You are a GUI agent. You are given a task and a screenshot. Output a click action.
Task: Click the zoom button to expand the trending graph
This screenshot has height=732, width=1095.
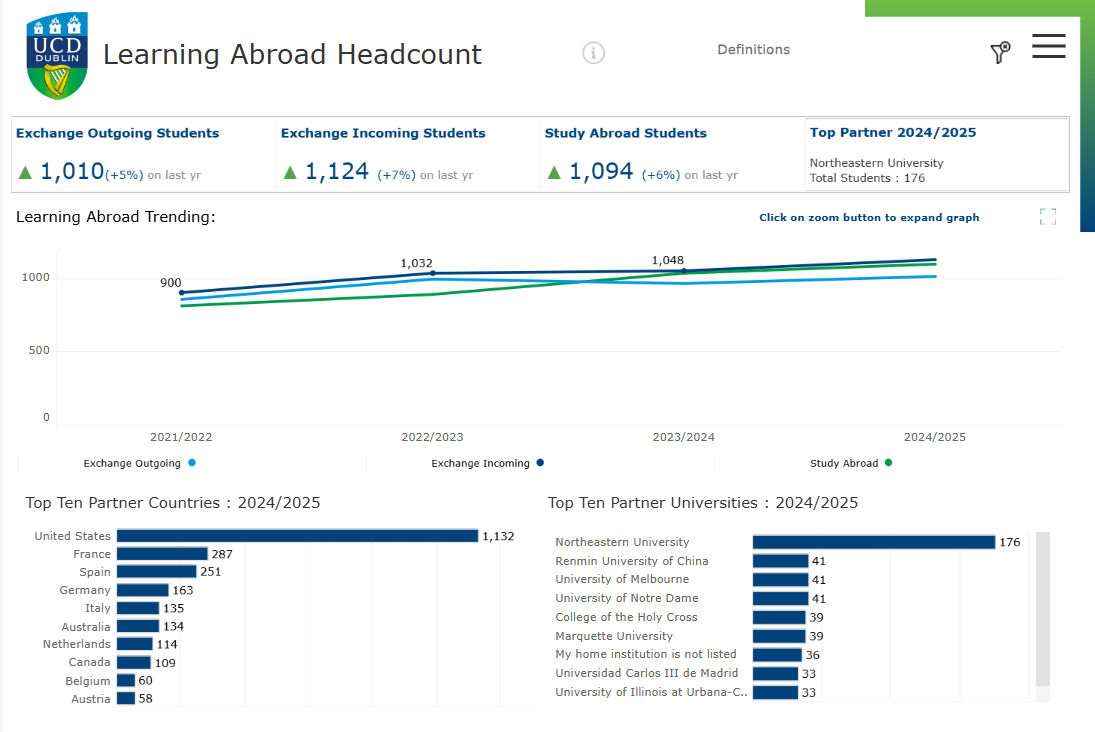click(1048, 216)
